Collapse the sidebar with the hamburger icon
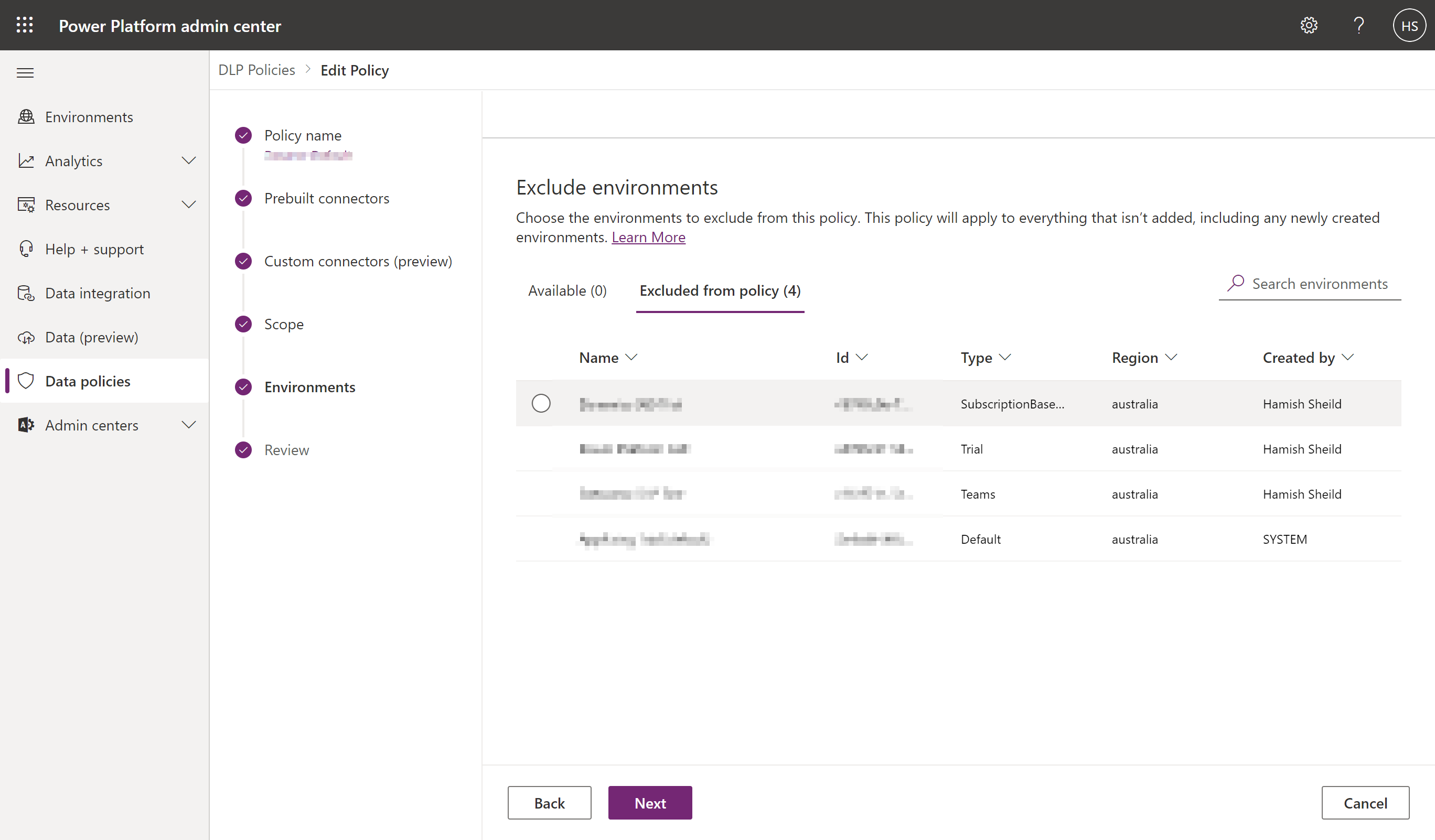This screenshot has width=1435, height=840. (x=25, y=73)
